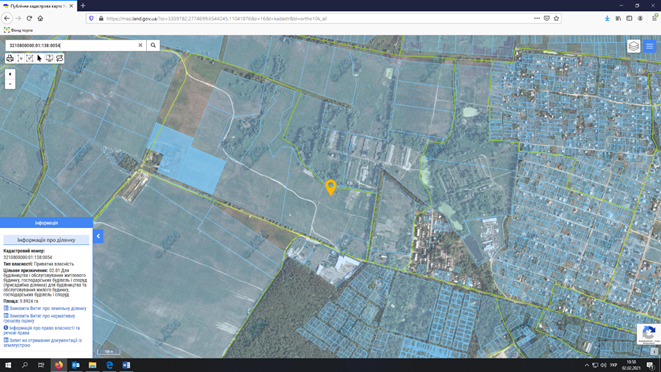The height and width of the screenshot is (372, 661).
Task: Bookmark this page with star icon
Action: [x=556, y=18]
